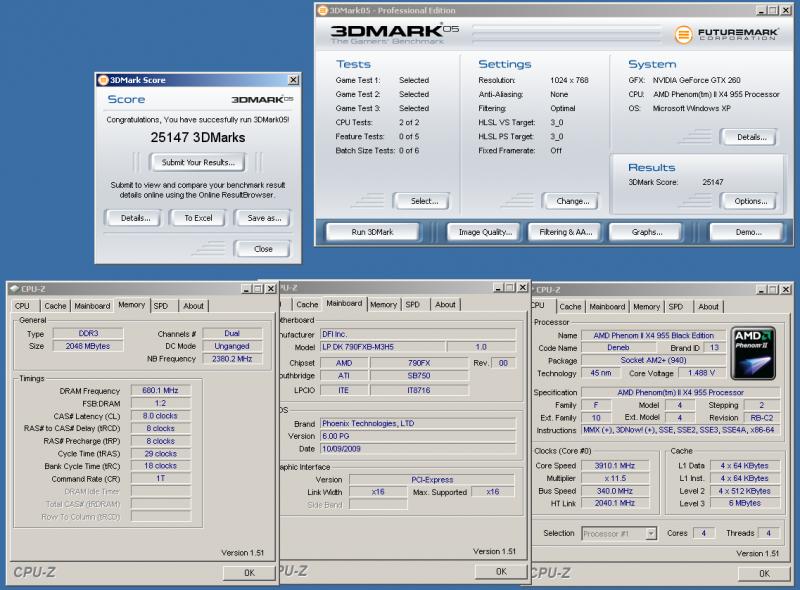Viewport: 800px width, 590px height.
Task: Minimize the 3DMark05 main window
Action: click(x=761, y=10)
